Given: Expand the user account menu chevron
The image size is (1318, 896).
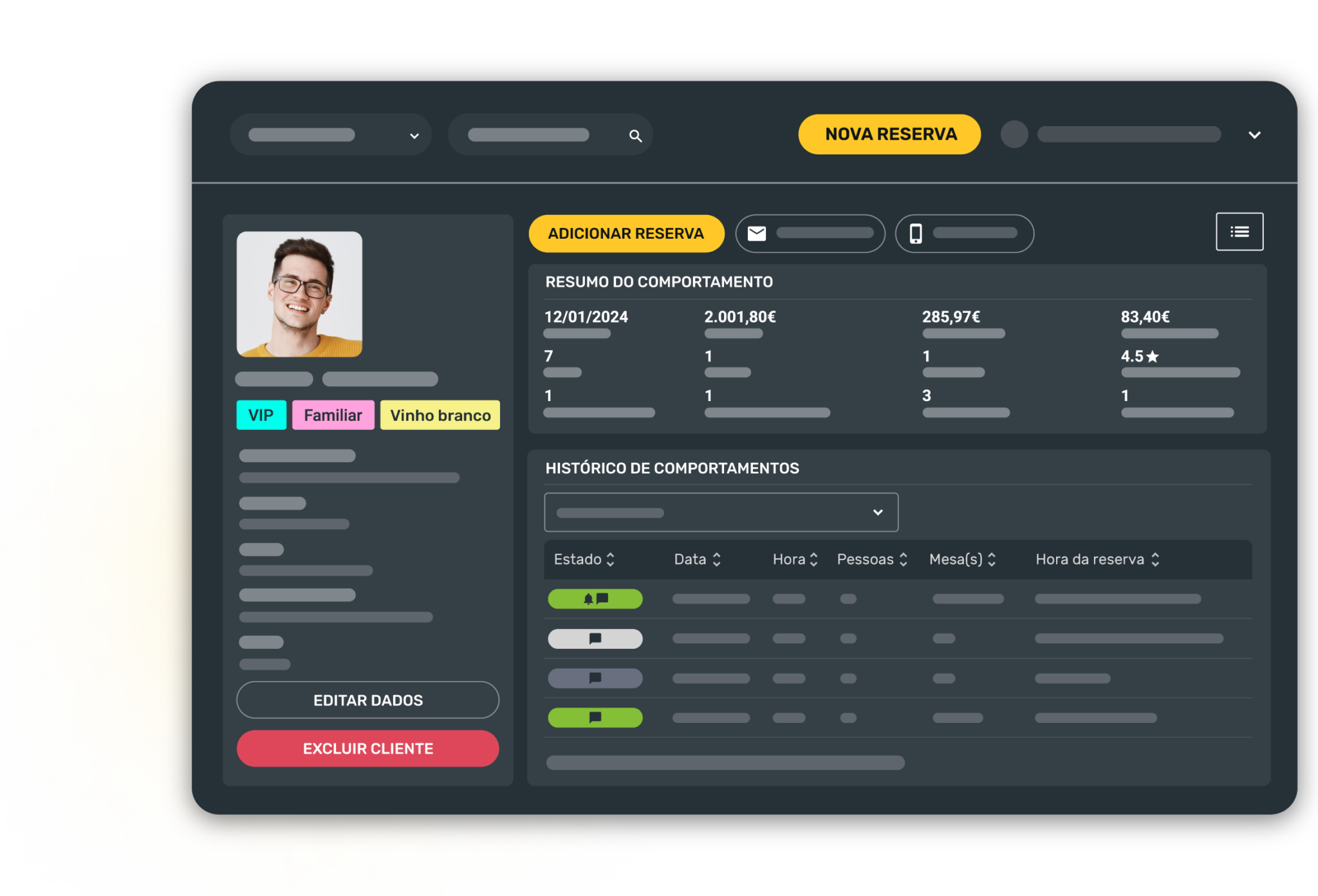Looking at the screenshot, I should coord(1254,135).
